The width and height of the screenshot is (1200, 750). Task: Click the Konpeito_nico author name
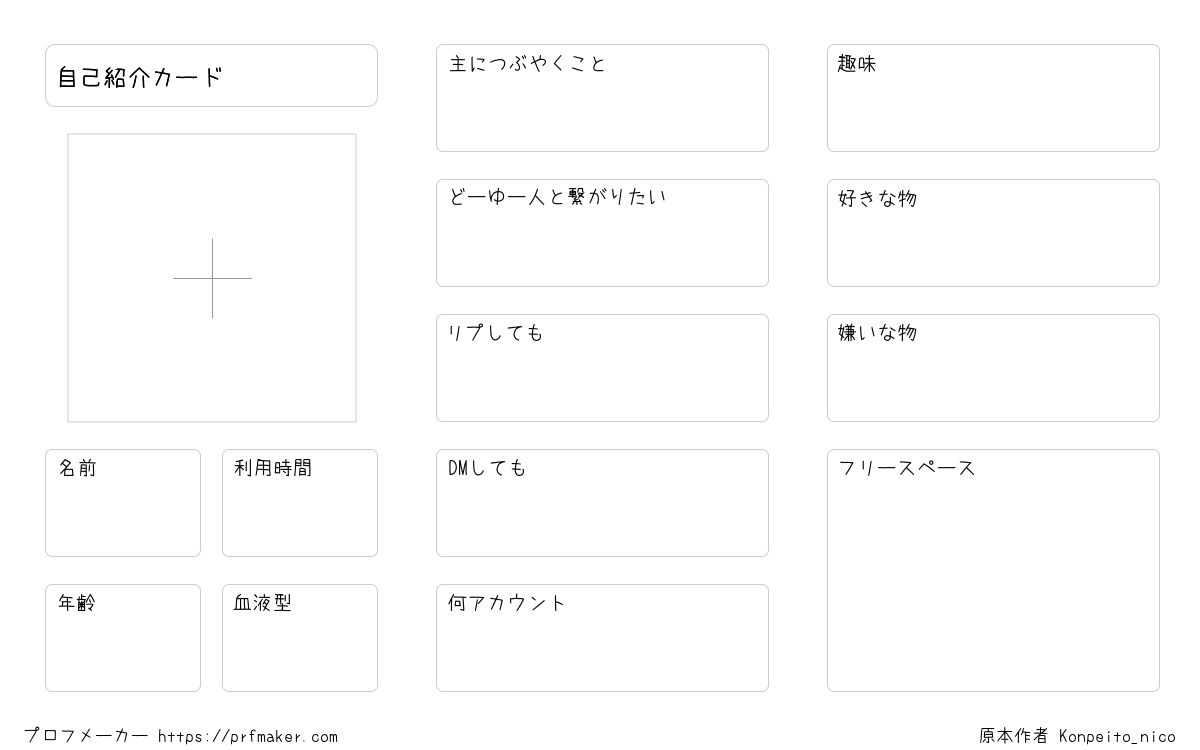click(1117, 737)
